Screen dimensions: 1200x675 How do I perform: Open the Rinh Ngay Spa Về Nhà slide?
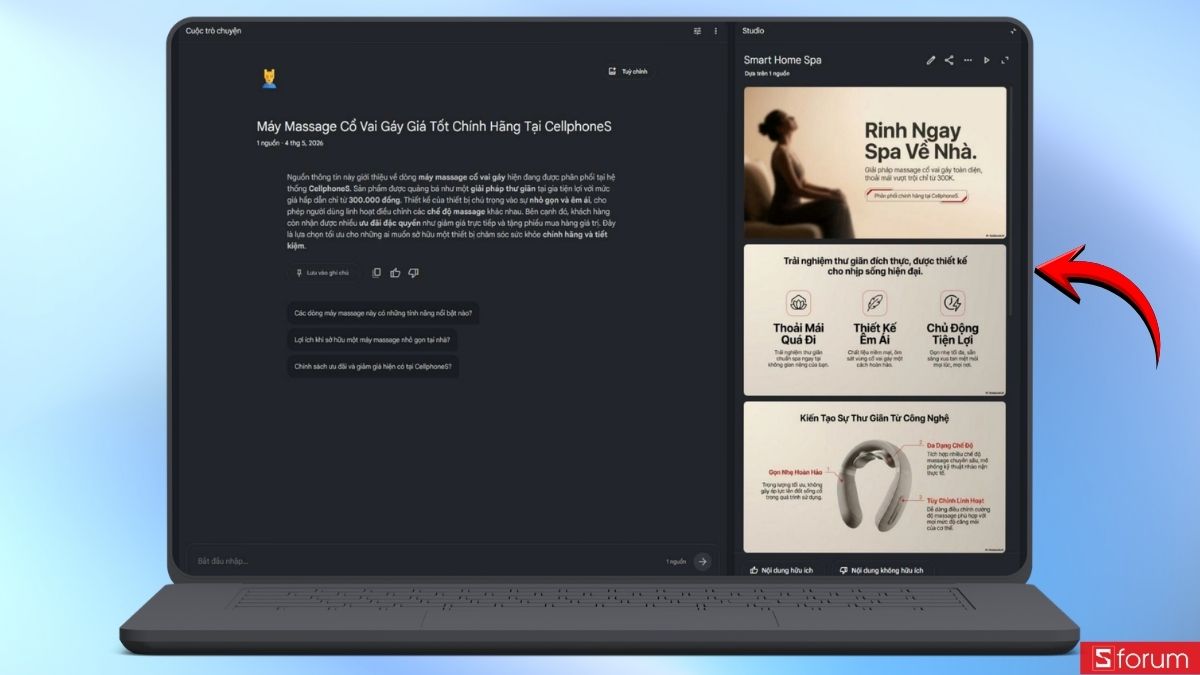pyautogui.click(x=875, y=162)
